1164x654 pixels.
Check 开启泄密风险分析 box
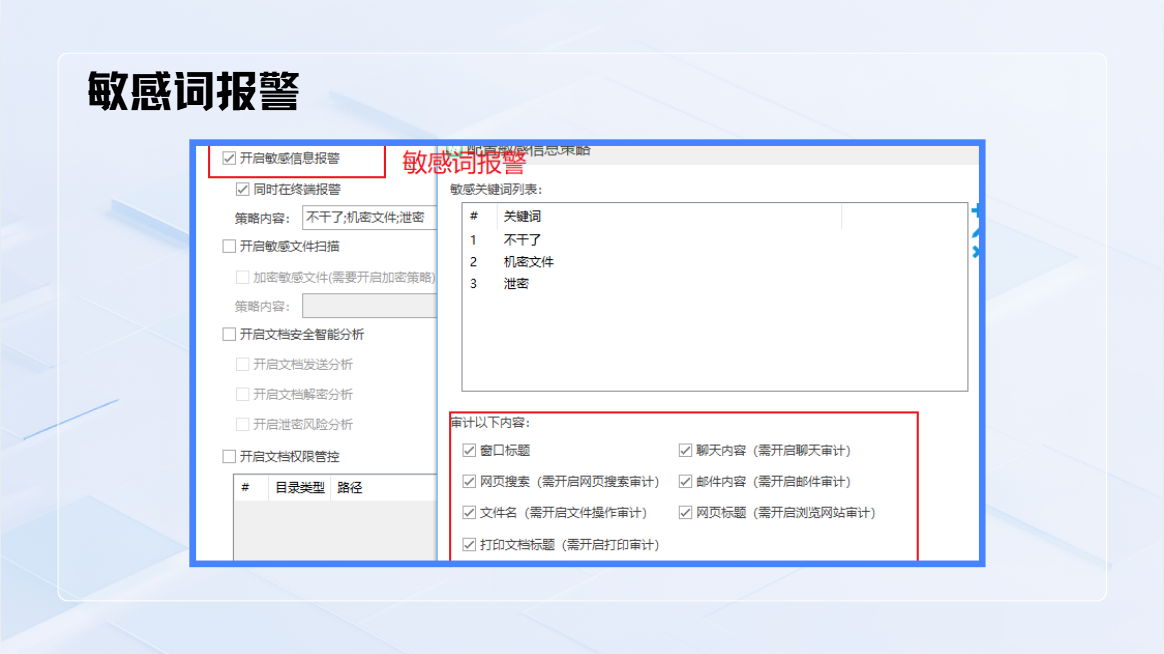point(243,425)
